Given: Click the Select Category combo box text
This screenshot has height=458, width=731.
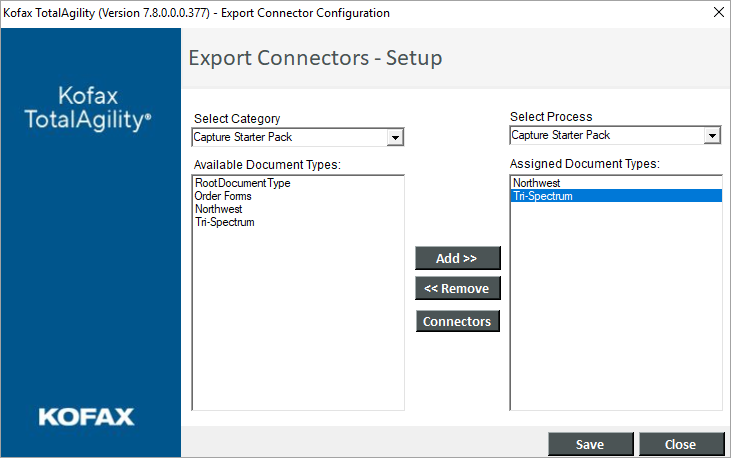Looking at the screenshot, I should pos(288,137).
